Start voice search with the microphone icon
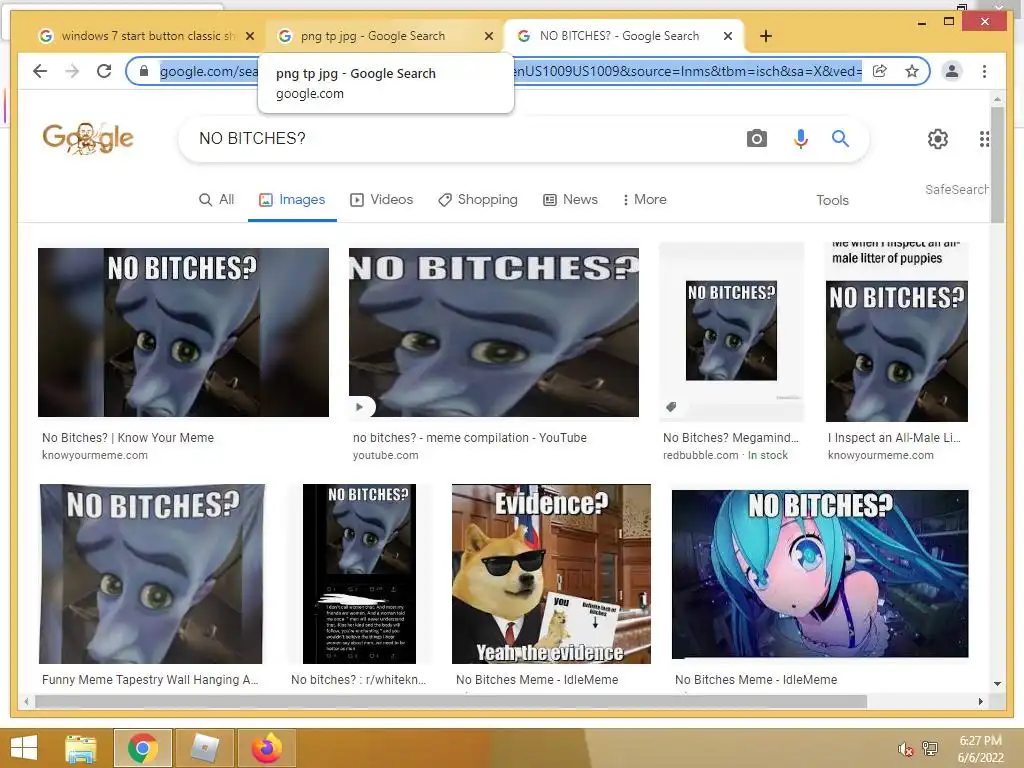The image size is (1024, 768). click(x=801, y=138)
